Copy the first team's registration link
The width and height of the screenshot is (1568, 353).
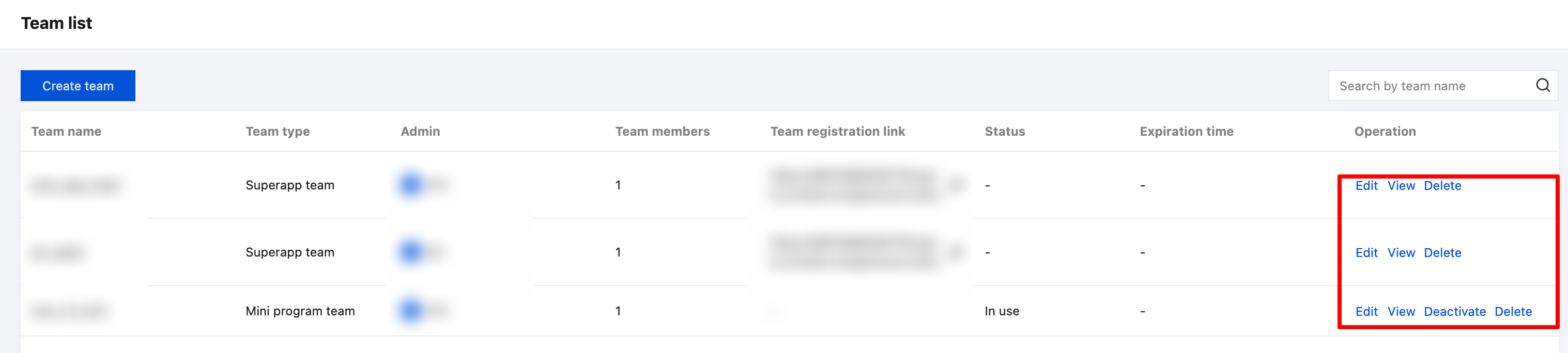click(956, 185)
